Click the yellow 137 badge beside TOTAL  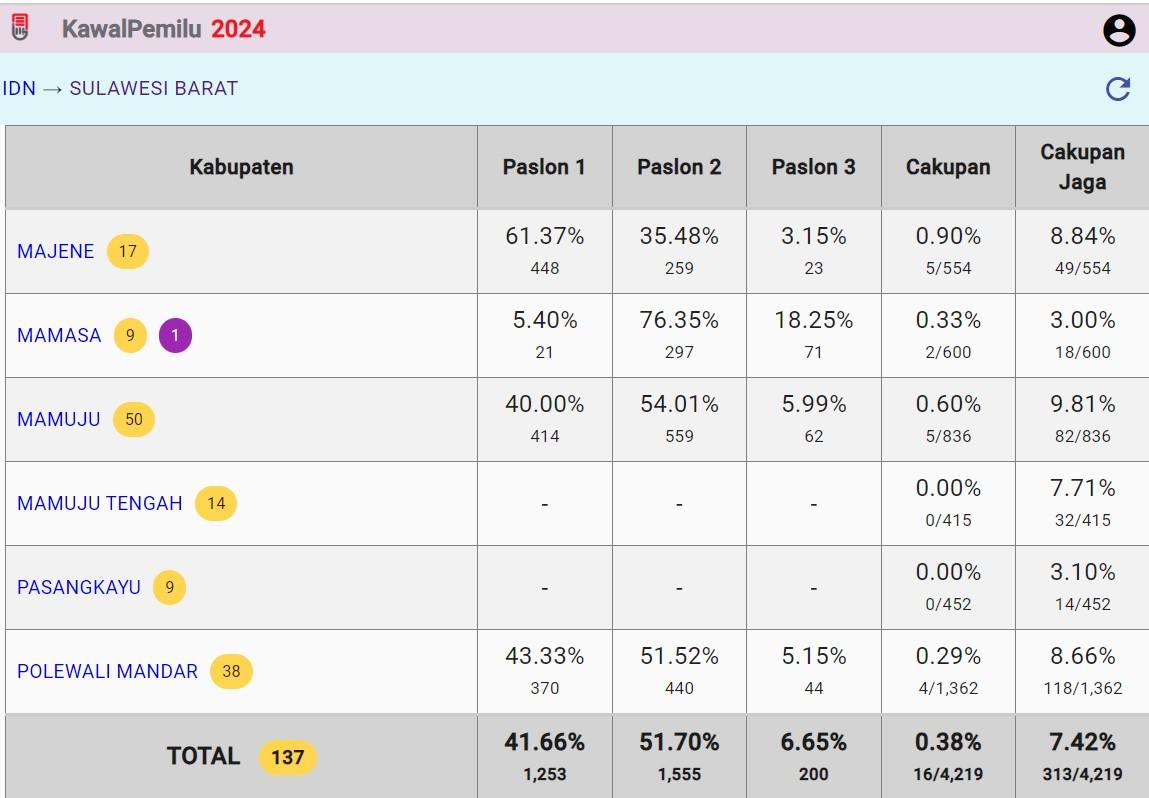tap(287, 757)
